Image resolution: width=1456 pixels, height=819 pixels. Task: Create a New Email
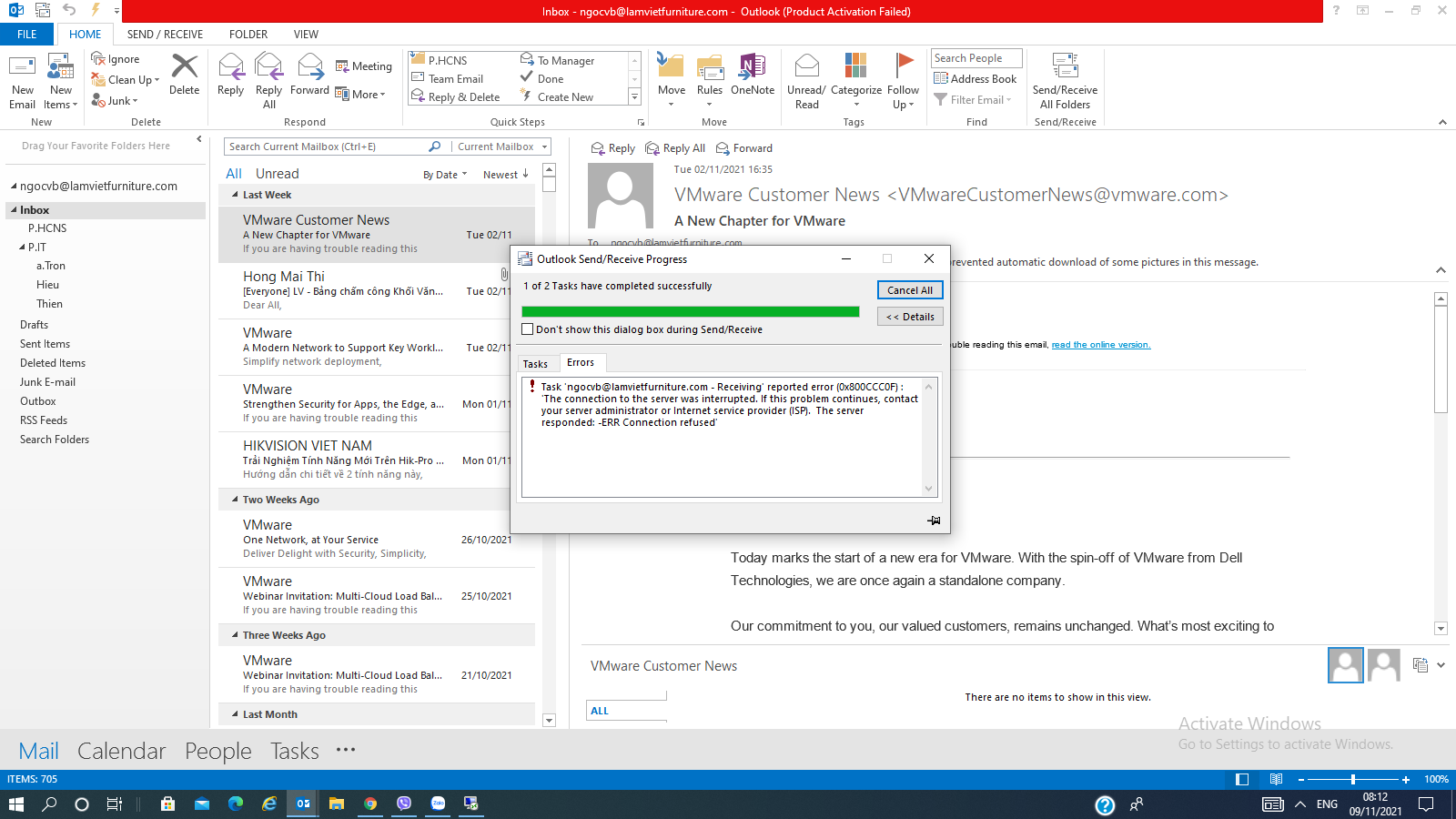[22, 82]
